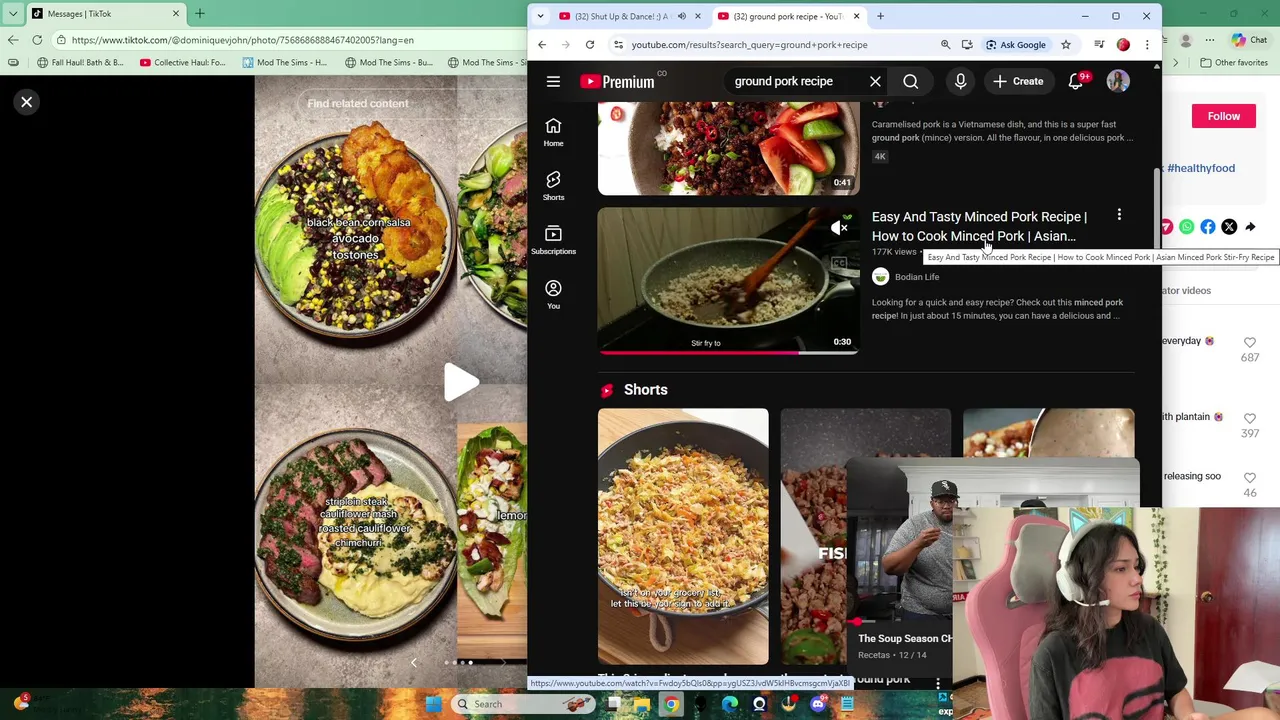Viewport: 1280px width, 720px height.
Task: Follow the TikTok creator
Action: point(1223,116)
